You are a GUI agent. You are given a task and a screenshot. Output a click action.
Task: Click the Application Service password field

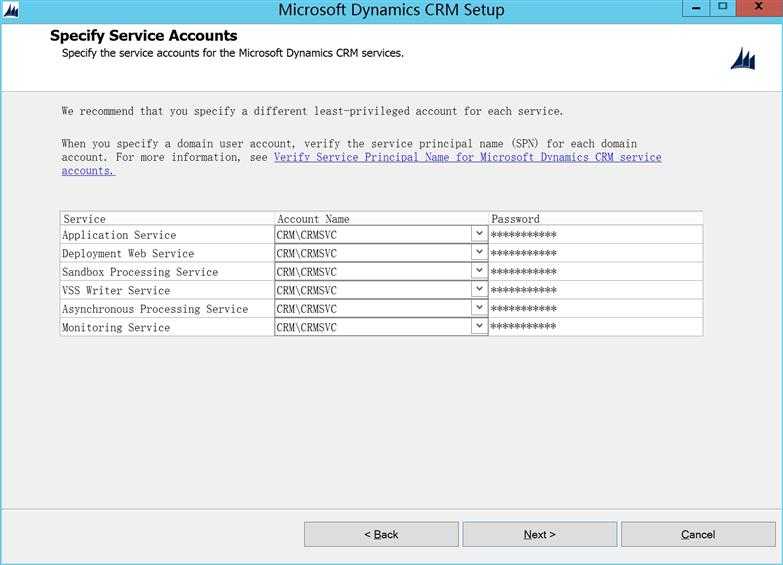point(595,234)
